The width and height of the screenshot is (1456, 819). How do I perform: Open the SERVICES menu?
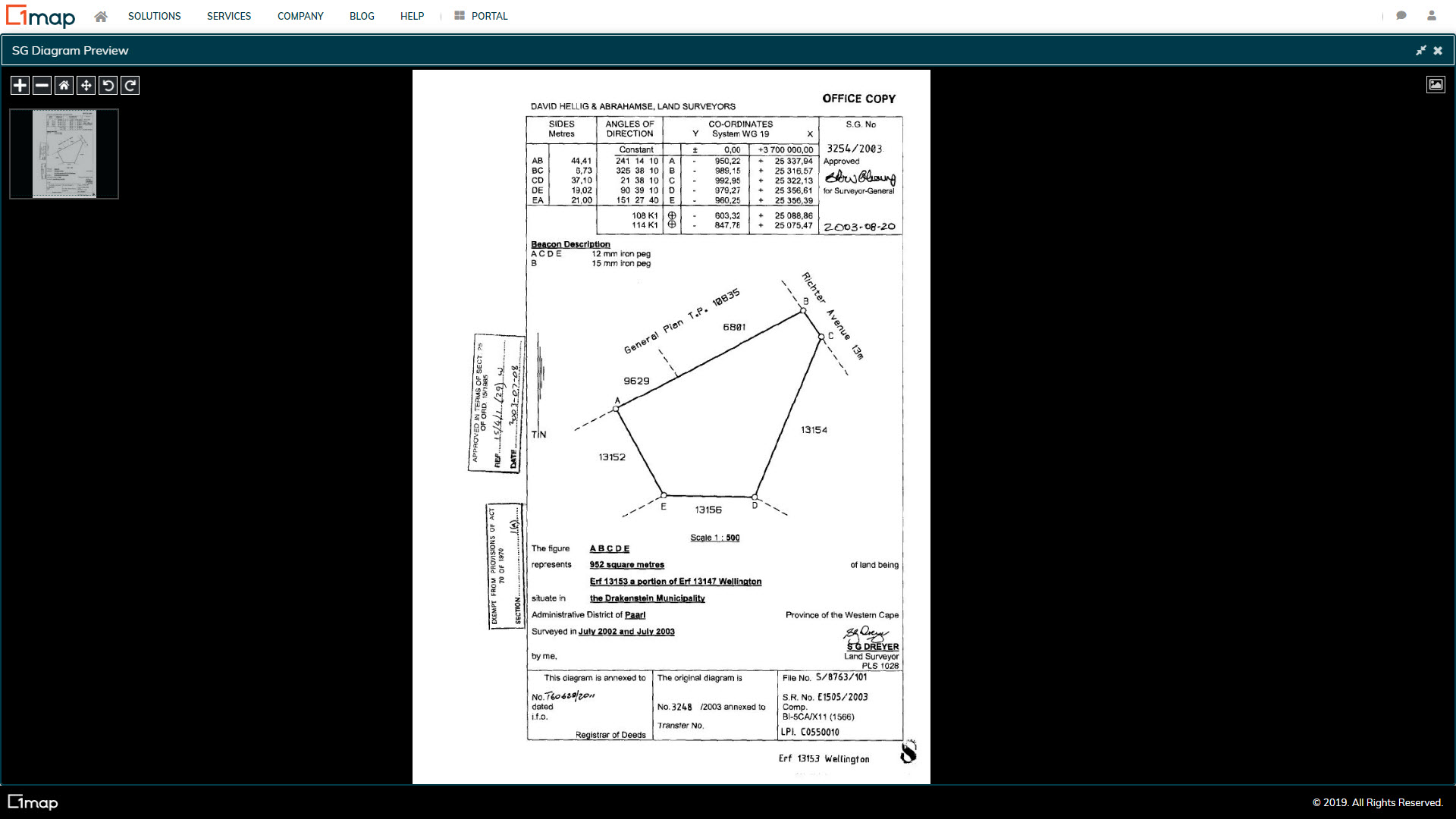(x=229, y=16)
